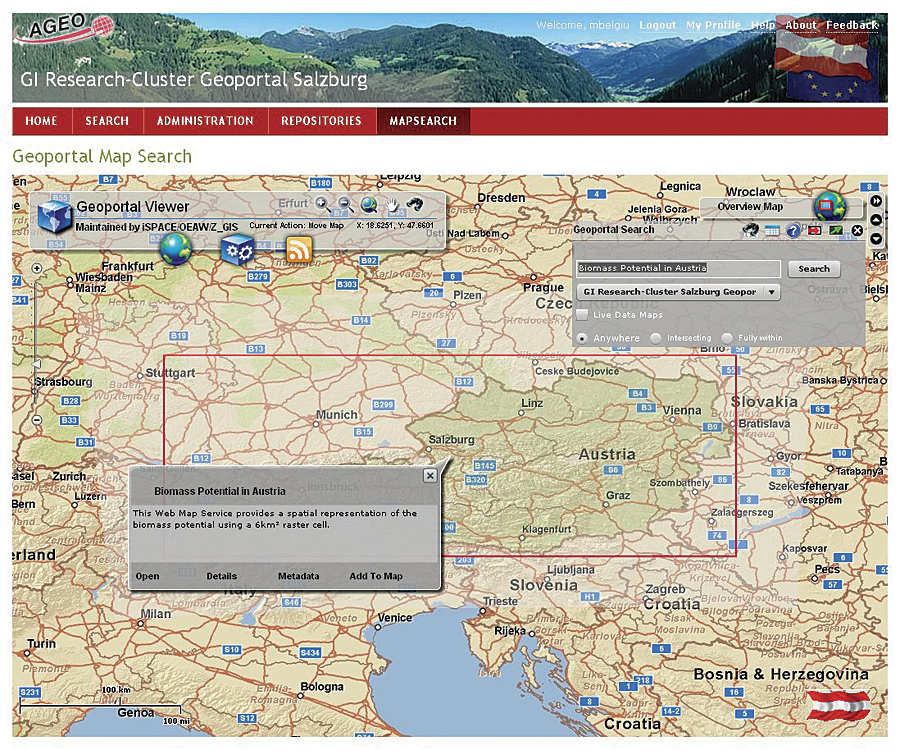The image size is (900, 750).
Task: Click the 'Geoportal Map Search' heading
Action: pyautogui.click(x=102, y=156)
